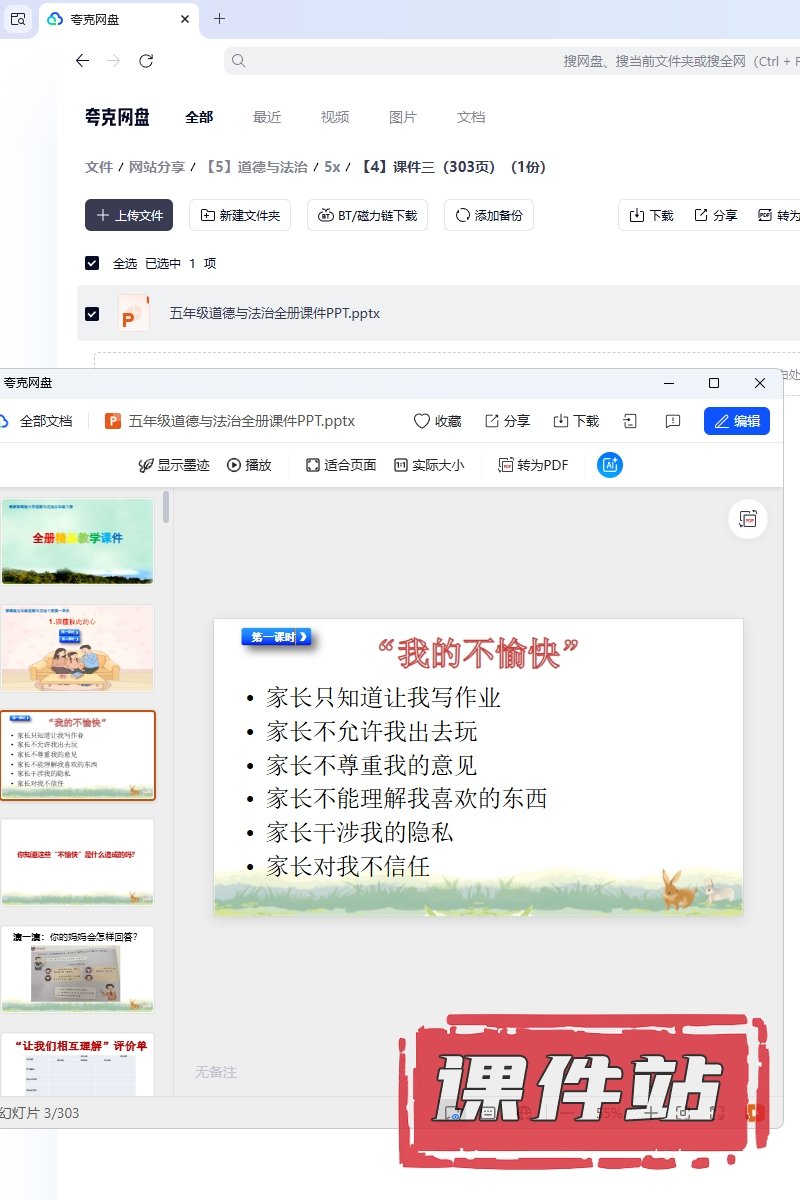Click the floating PDF convert icon on the slide area
The width and height of the screenshot is (800, 1200).
coord(748,519)
